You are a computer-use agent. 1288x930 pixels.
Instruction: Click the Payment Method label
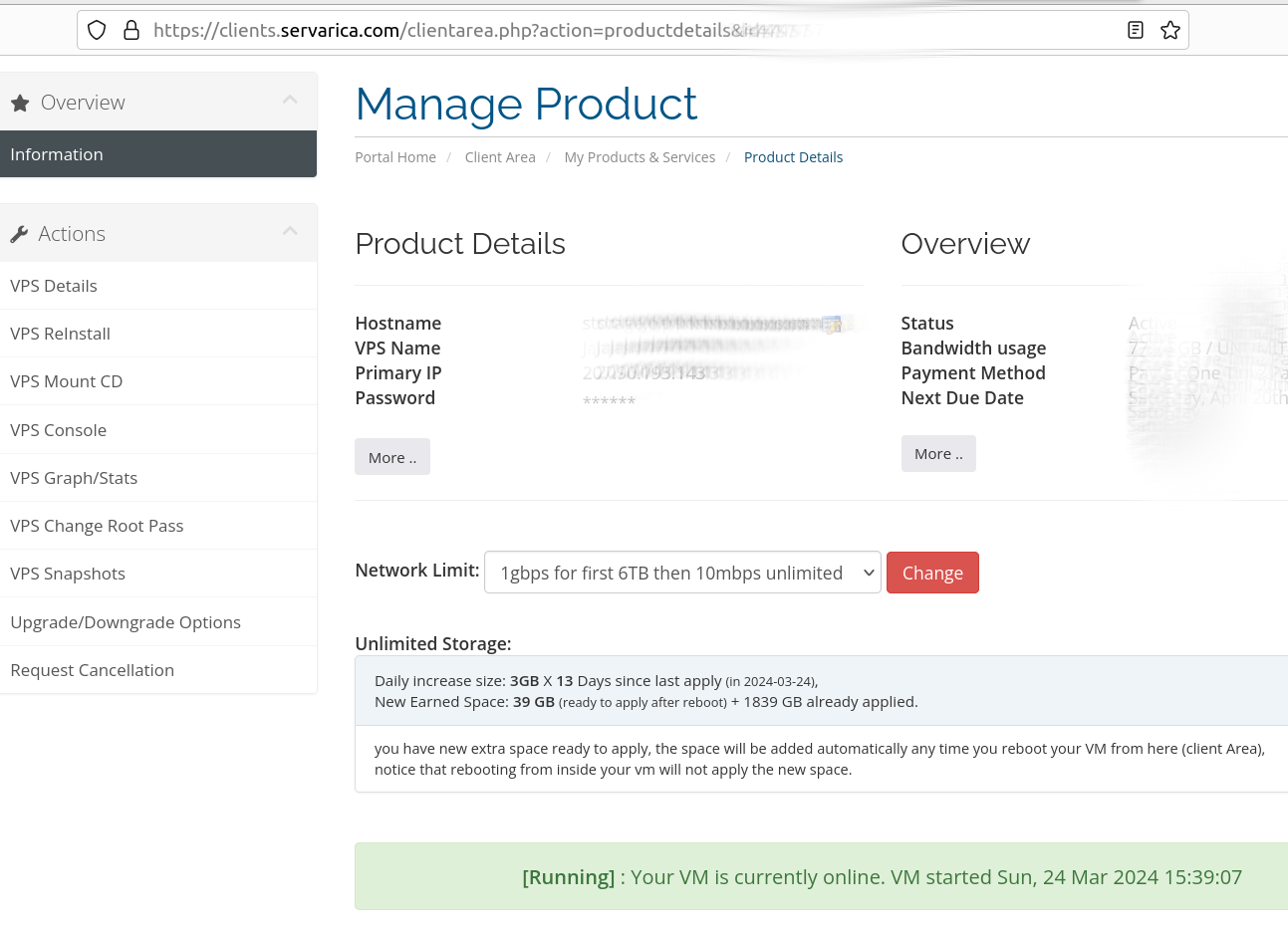tap(973, 373)
